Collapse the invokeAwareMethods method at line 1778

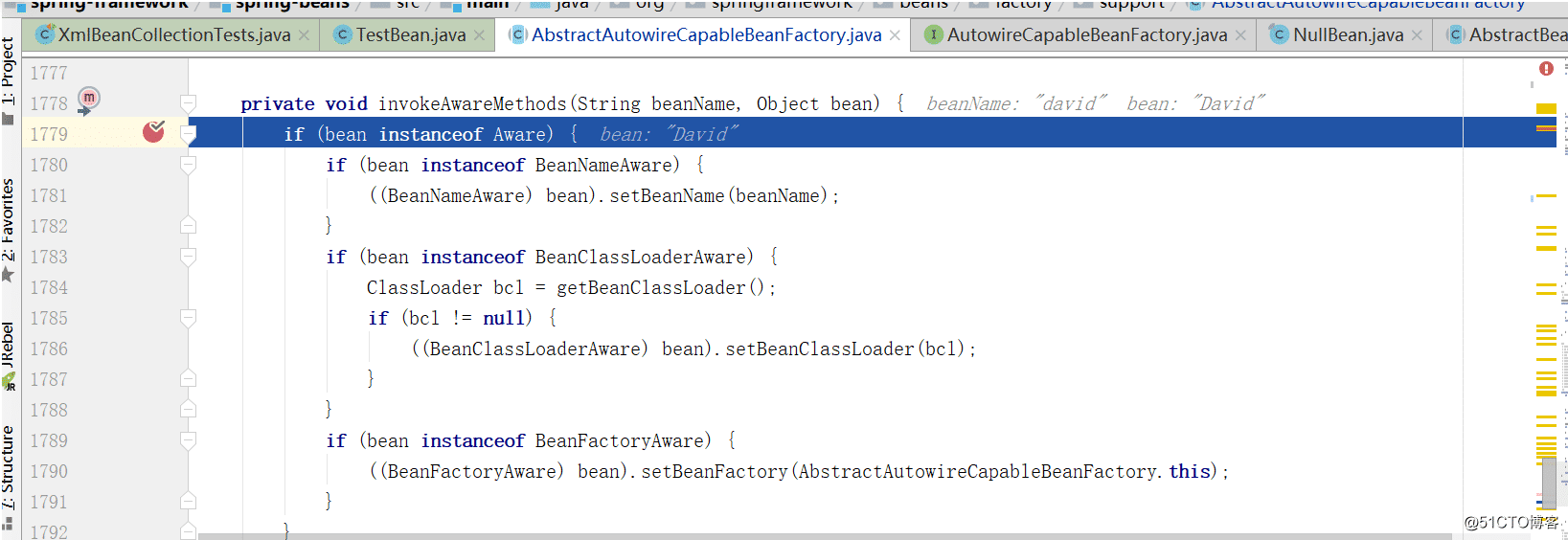point(189,103)
